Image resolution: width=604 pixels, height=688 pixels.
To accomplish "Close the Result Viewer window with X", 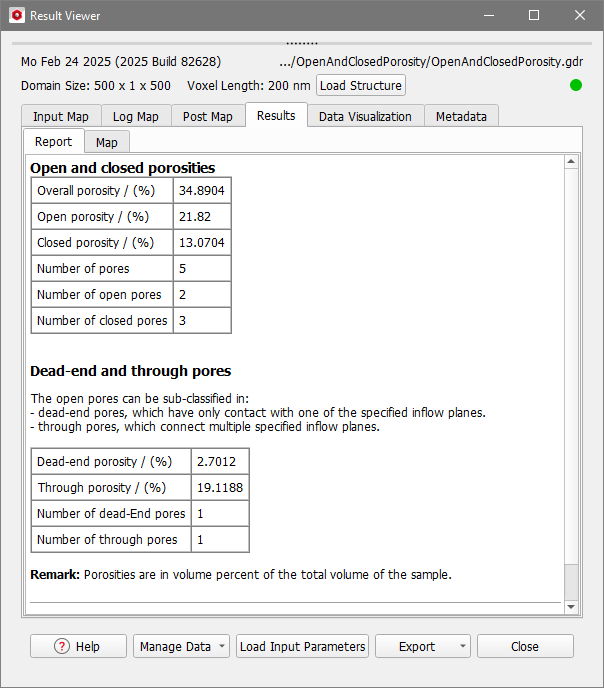I will click(x=579, y=15).
